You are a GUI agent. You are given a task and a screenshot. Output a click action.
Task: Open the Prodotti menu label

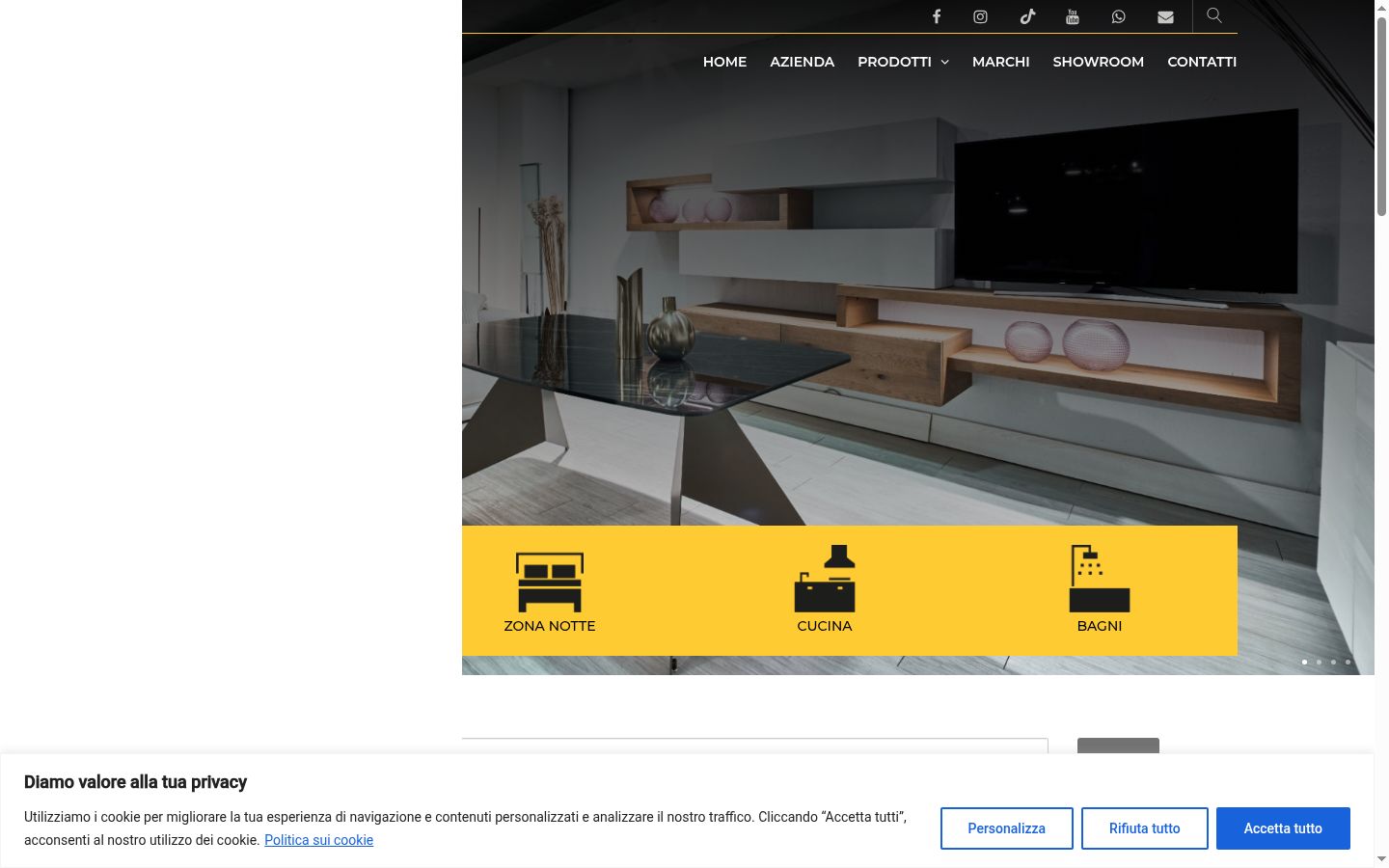click(894, 62)
